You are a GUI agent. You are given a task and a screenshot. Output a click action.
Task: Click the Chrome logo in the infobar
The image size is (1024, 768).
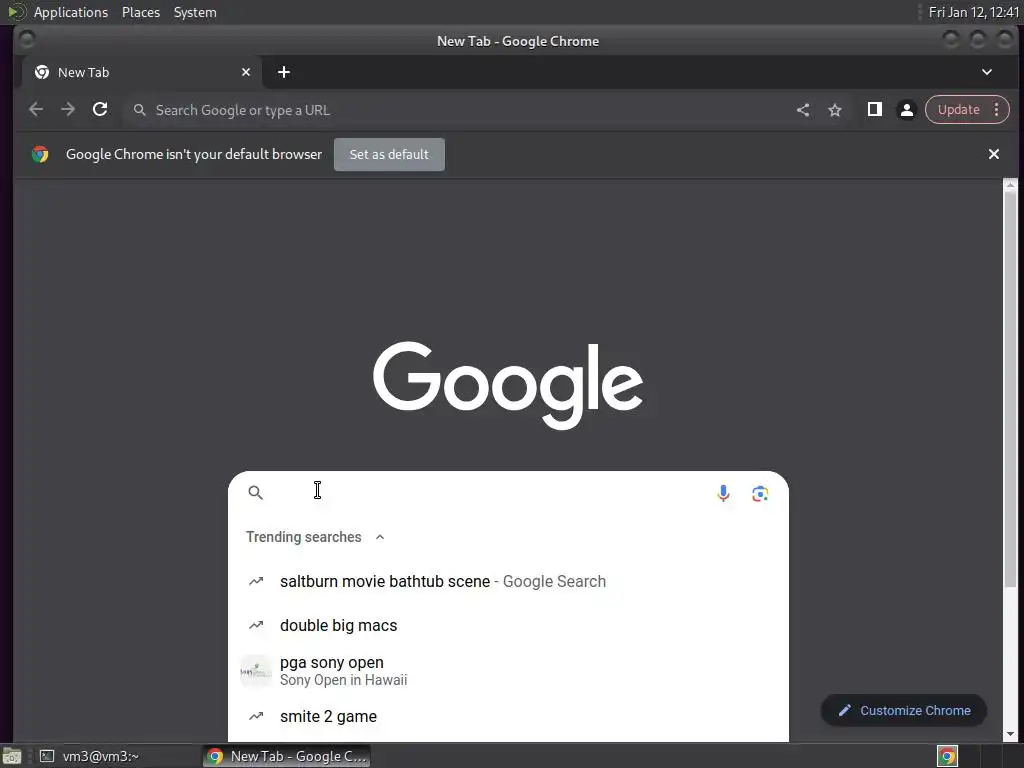[x=40, y=154]
